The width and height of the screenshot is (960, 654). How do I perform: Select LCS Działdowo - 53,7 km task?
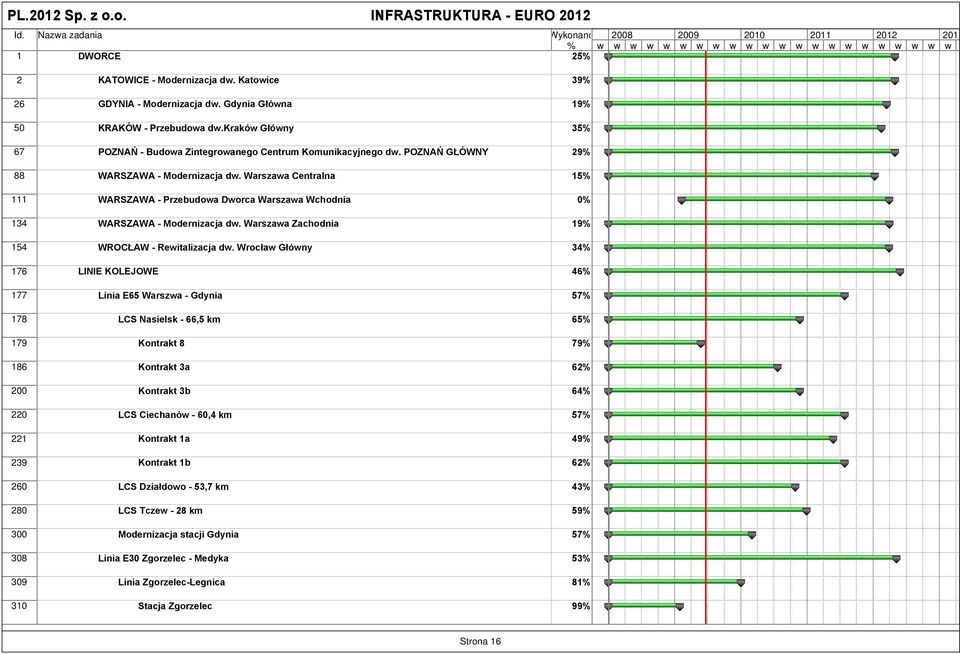[173, 487]
